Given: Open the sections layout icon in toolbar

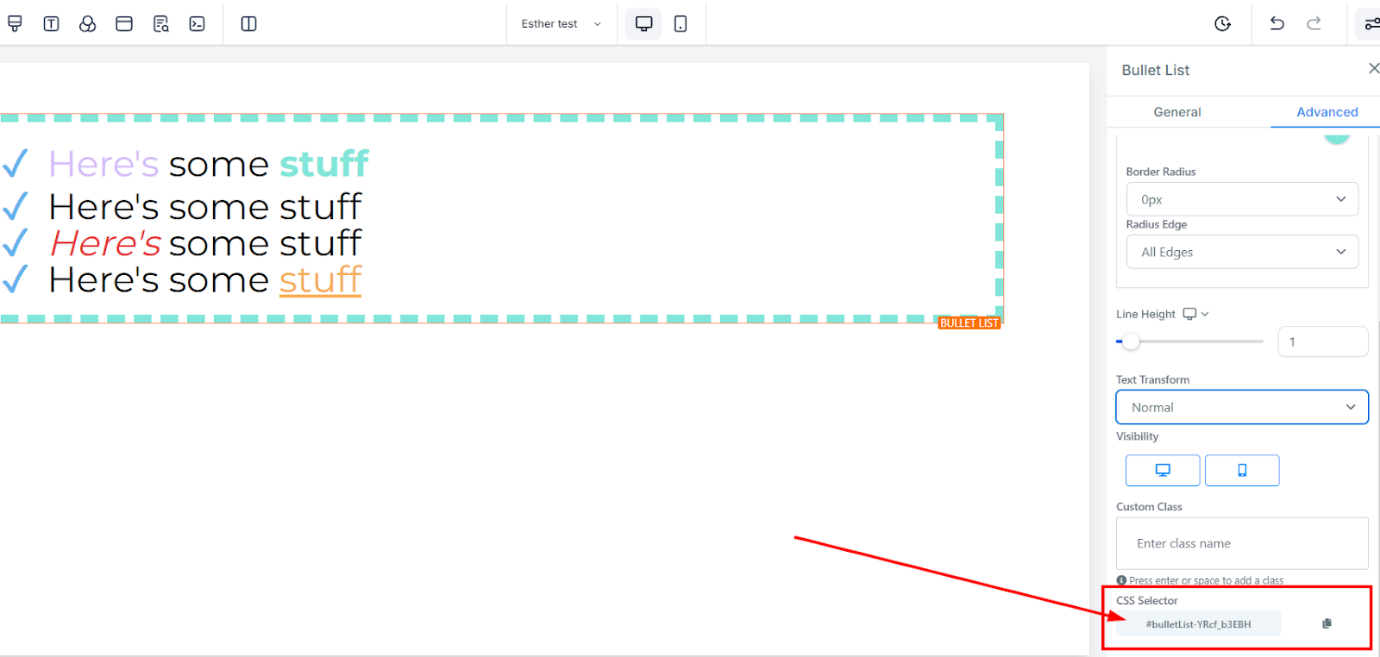Looking at the screenshot, I should pyautogui.click(x=124, y=24).
